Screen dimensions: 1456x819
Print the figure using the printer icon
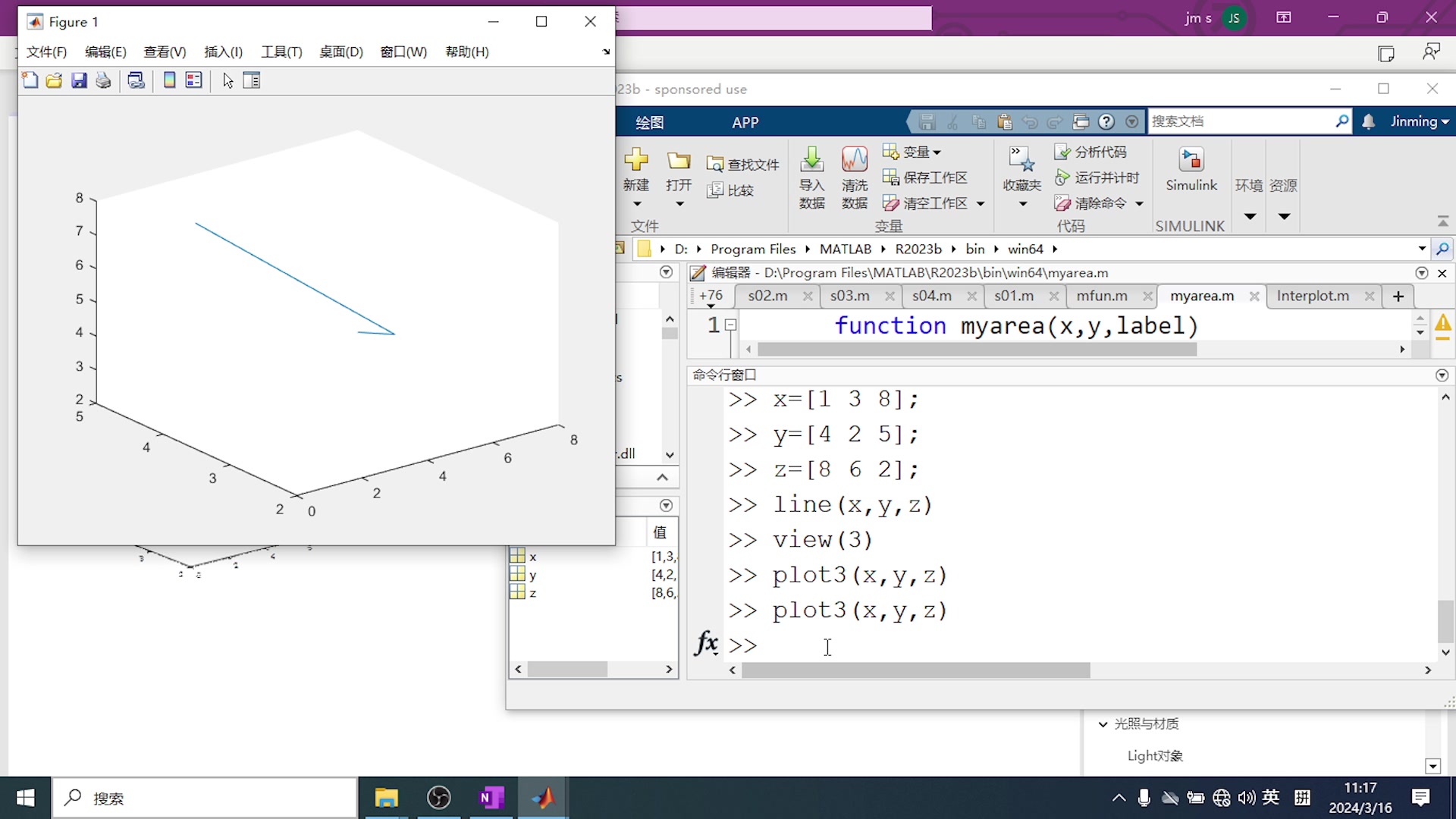tap(103, 80)
